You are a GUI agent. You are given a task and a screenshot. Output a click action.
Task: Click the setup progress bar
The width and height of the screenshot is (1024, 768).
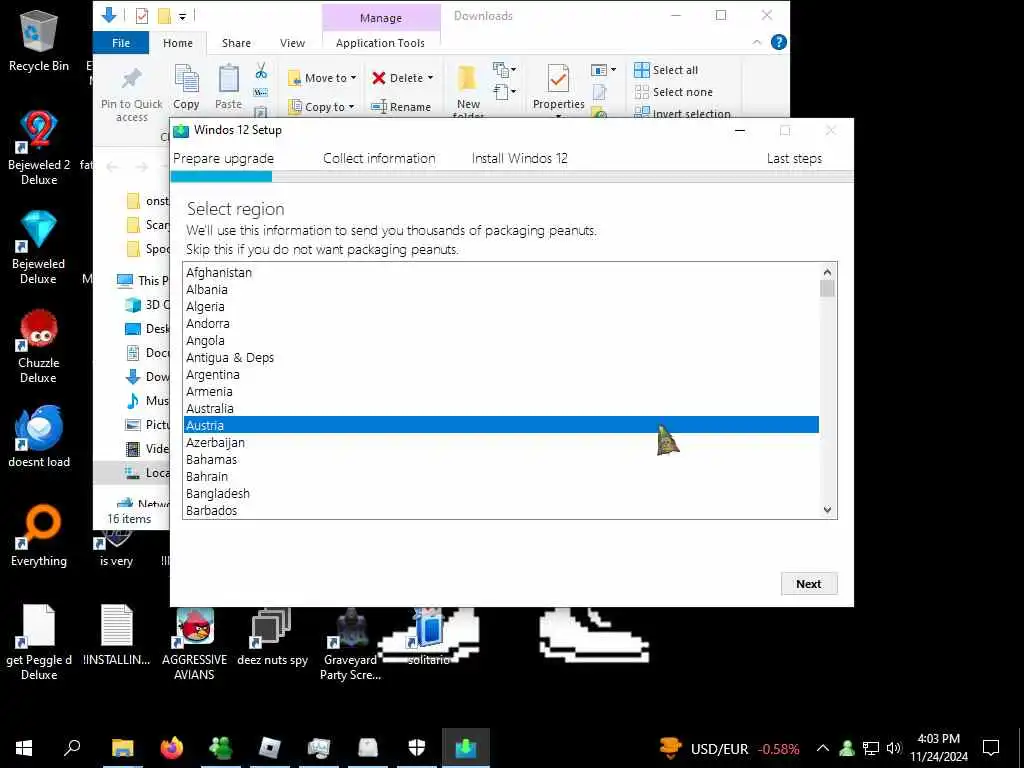click(511, 176)
